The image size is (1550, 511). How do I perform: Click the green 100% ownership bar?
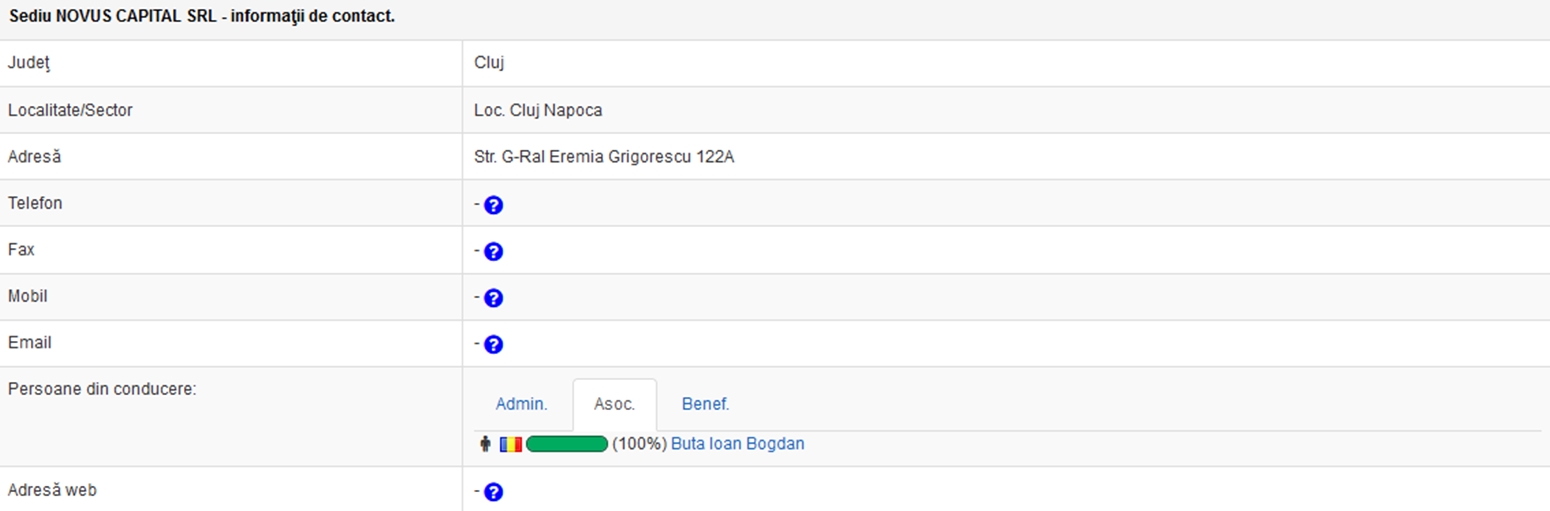click(x=567, y=444)
